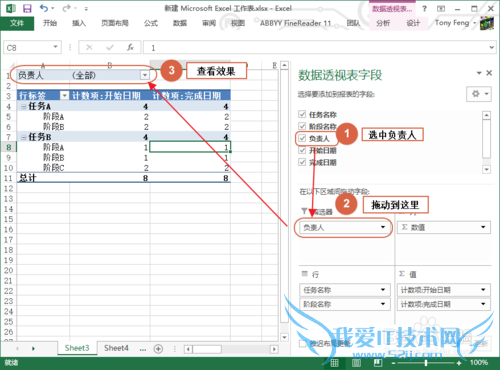
Task: Open the 负责人 report filter dropdown in B1
Action: (145, 75)
